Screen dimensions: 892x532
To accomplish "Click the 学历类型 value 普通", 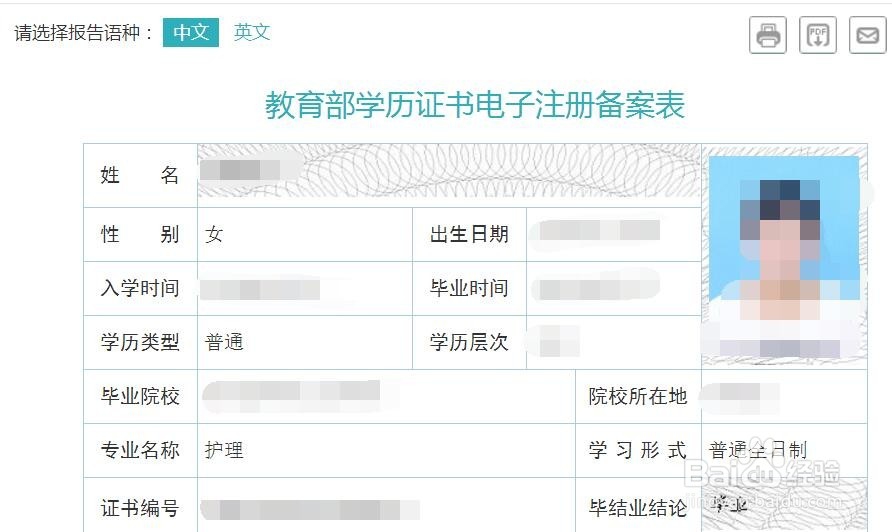I will (x=224, y=342).
